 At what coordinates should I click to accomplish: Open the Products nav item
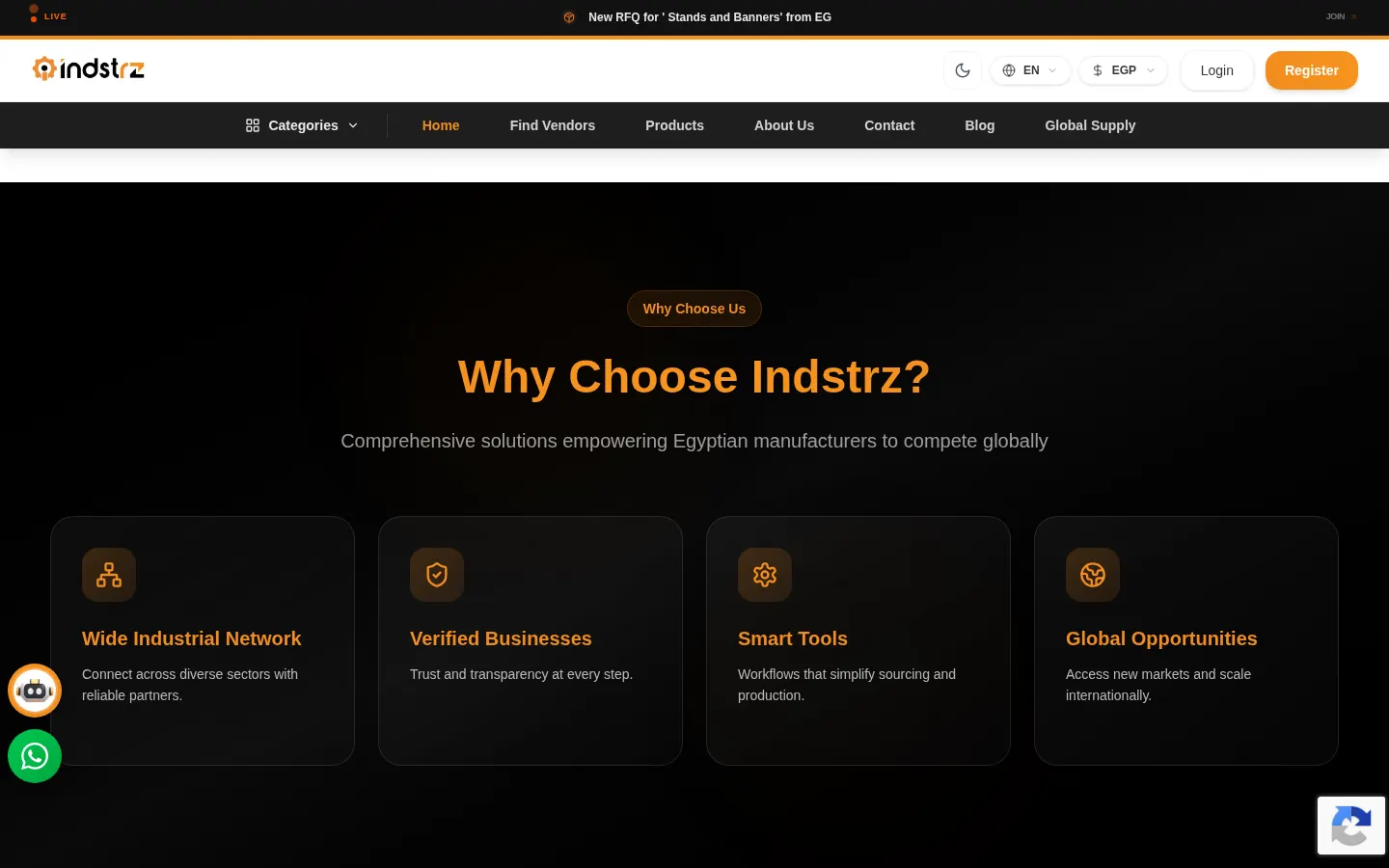click(674, 125)
